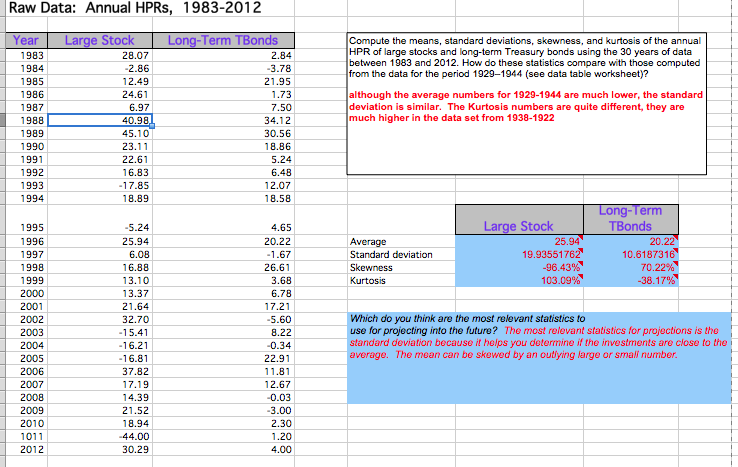Screen dimensions: 738x467
Task: Click the 10.6187316 standard deviation cell
Action: click(631, 255)
